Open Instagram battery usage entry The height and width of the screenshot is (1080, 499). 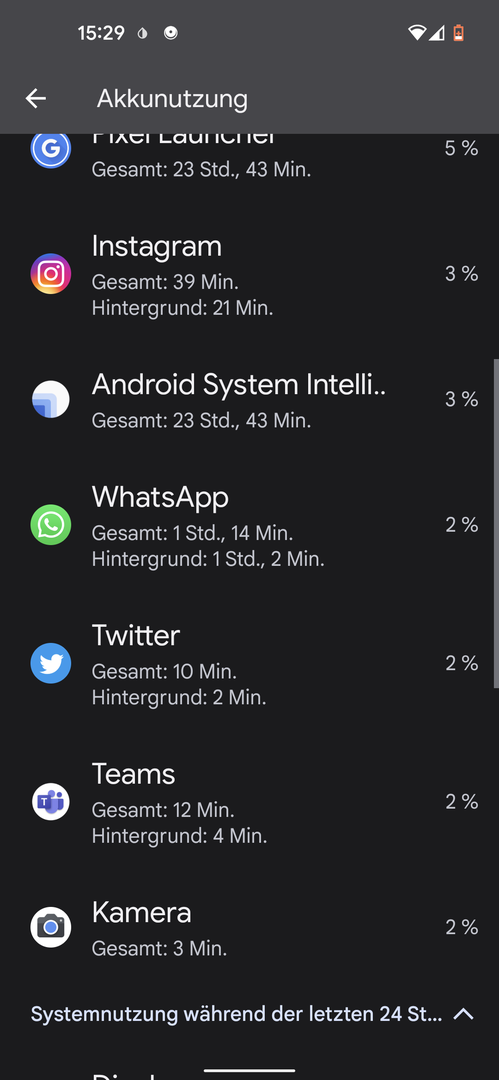tap(250, 274)
